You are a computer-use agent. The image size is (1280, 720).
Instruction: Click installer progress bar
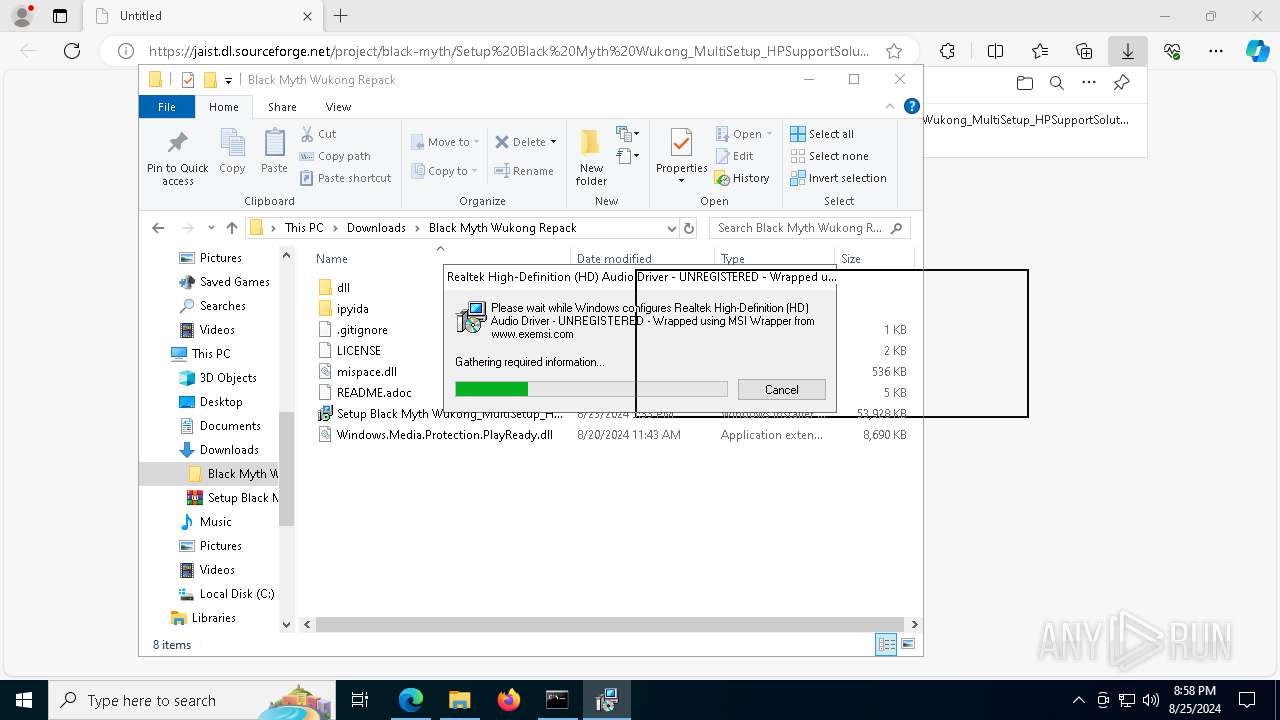591,389
